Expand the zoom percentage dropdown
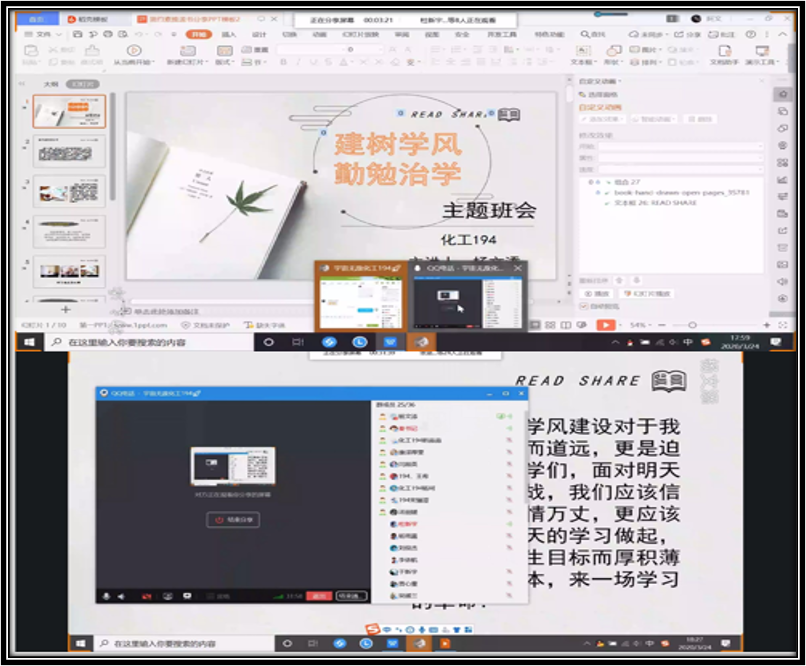 coord(640,325)
